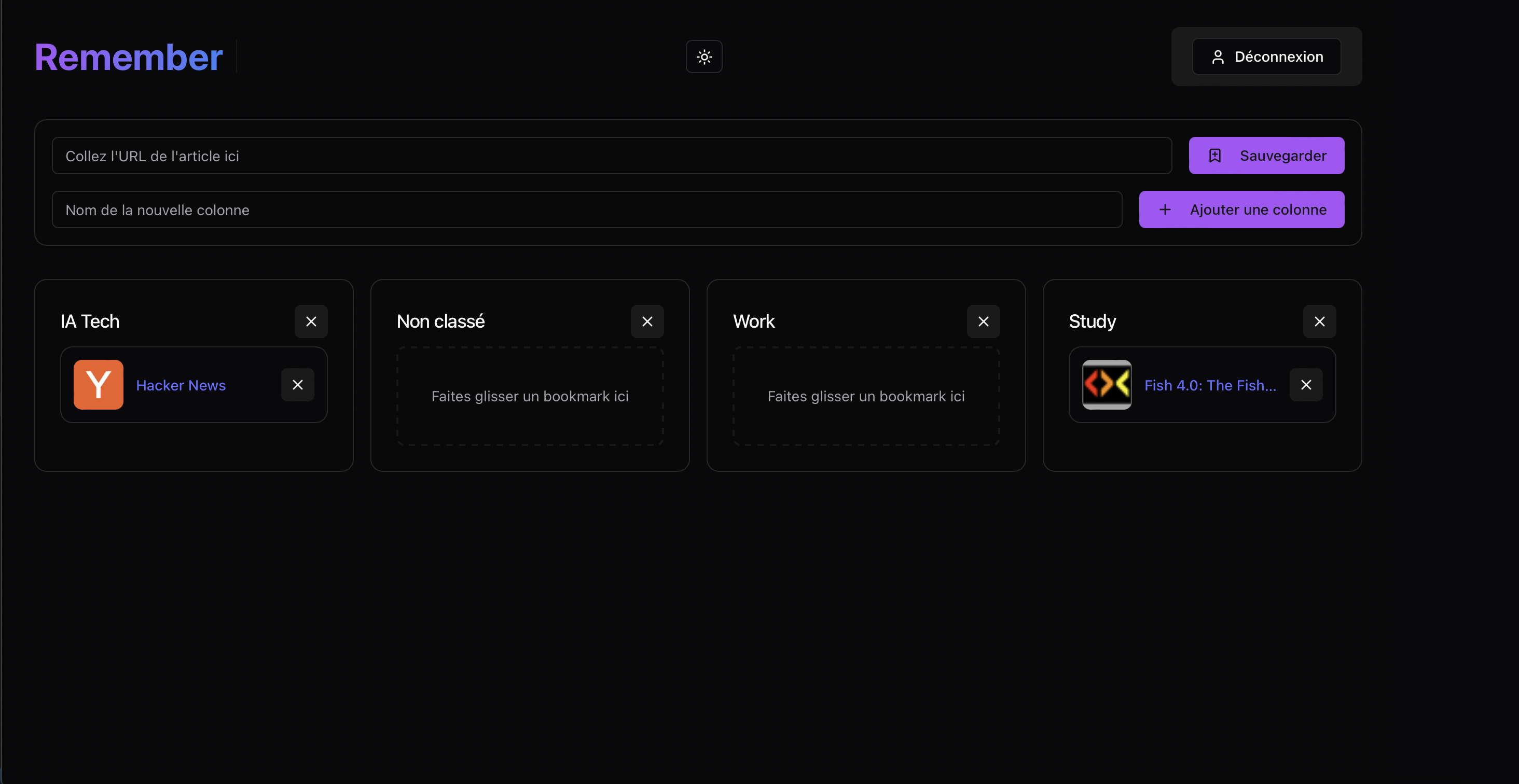This screenshot has width=1519, height=784.
Task: Click the Remember logo title
Action: (x=129, y=57)
